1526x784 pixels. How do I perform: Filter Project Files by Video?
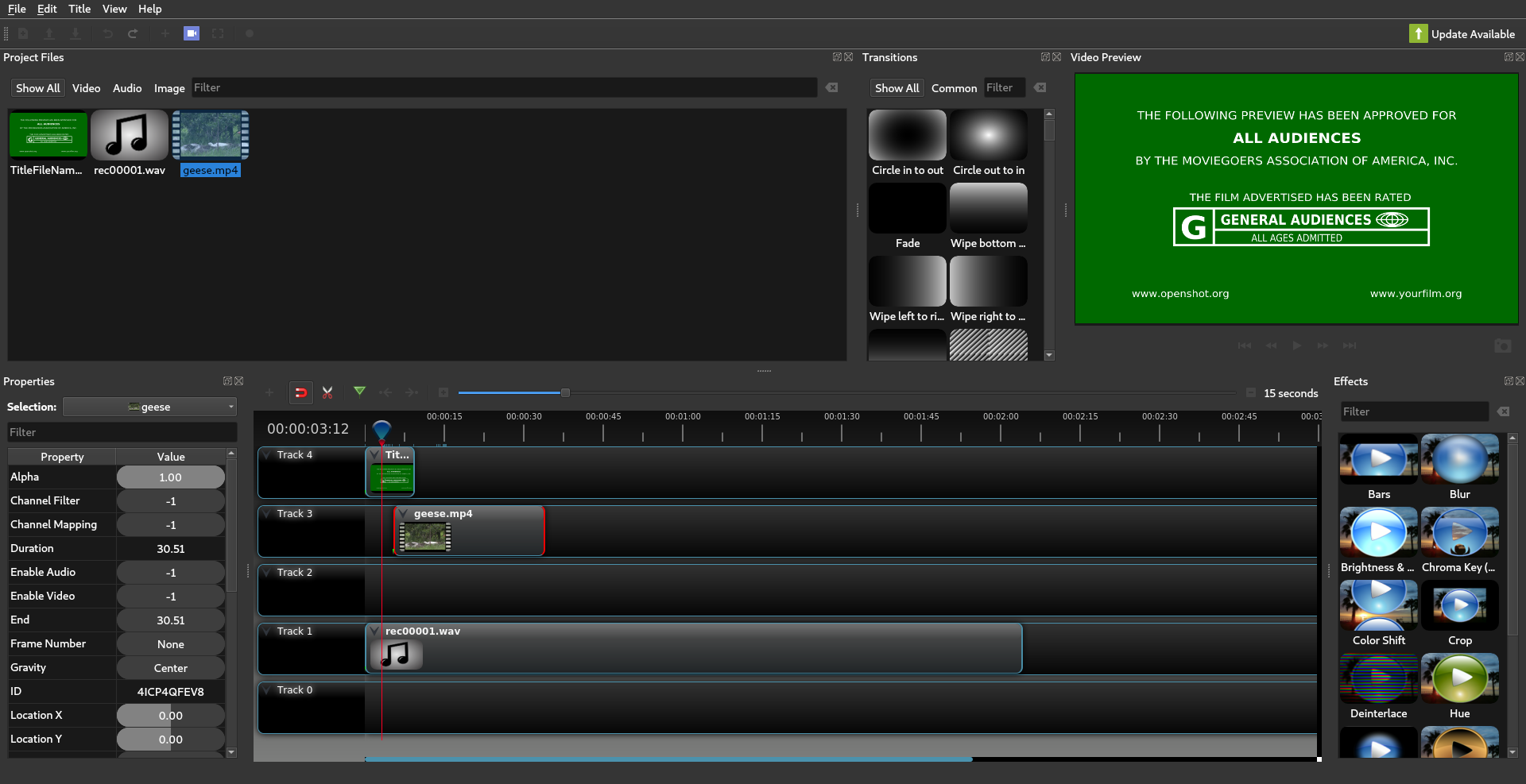[x=86, y=88]
